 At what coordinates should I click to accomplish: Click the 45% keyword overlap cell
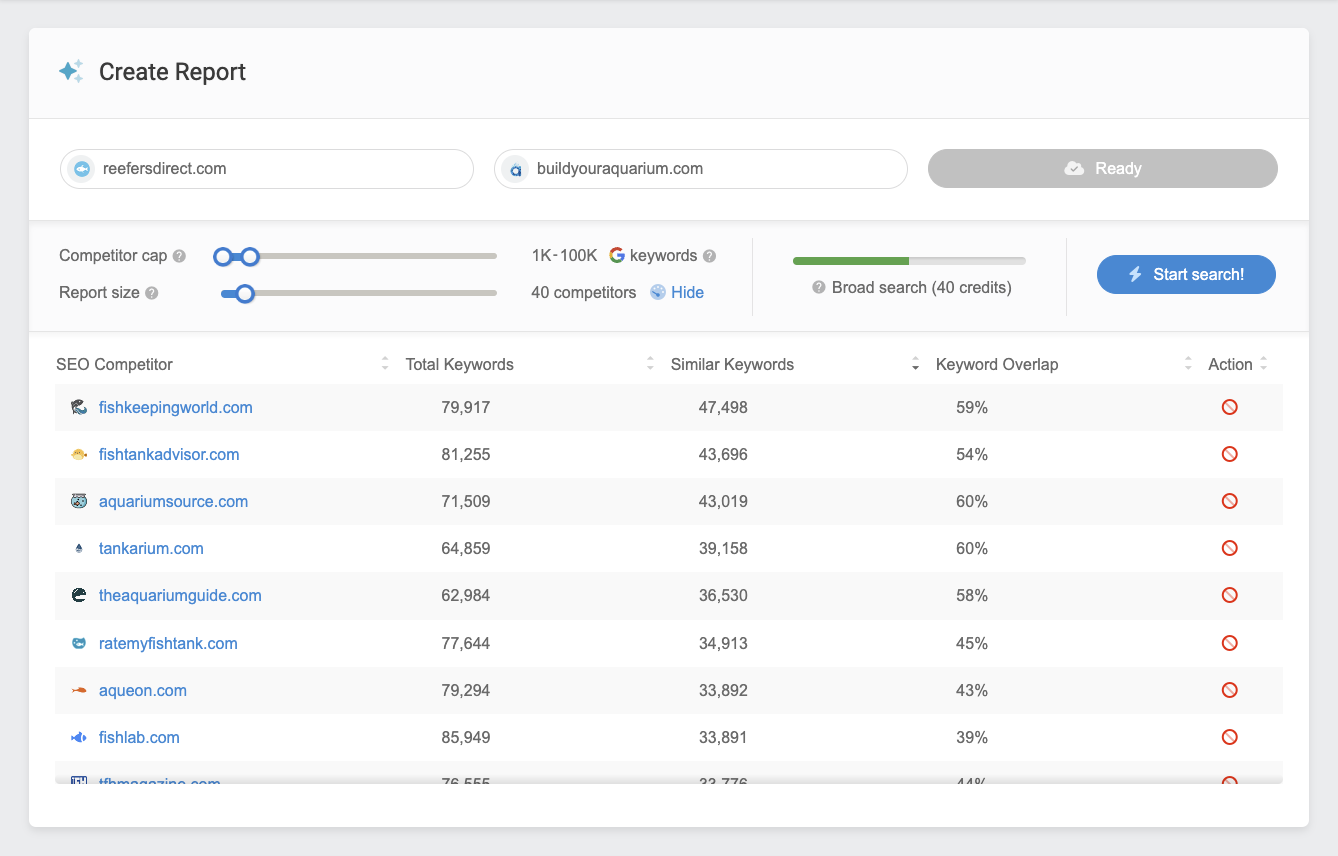972,643
